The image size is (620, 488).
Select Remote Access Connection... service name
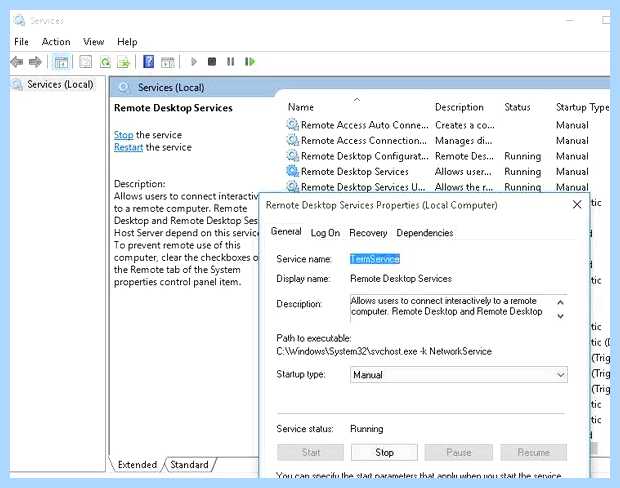click(364, 140)
